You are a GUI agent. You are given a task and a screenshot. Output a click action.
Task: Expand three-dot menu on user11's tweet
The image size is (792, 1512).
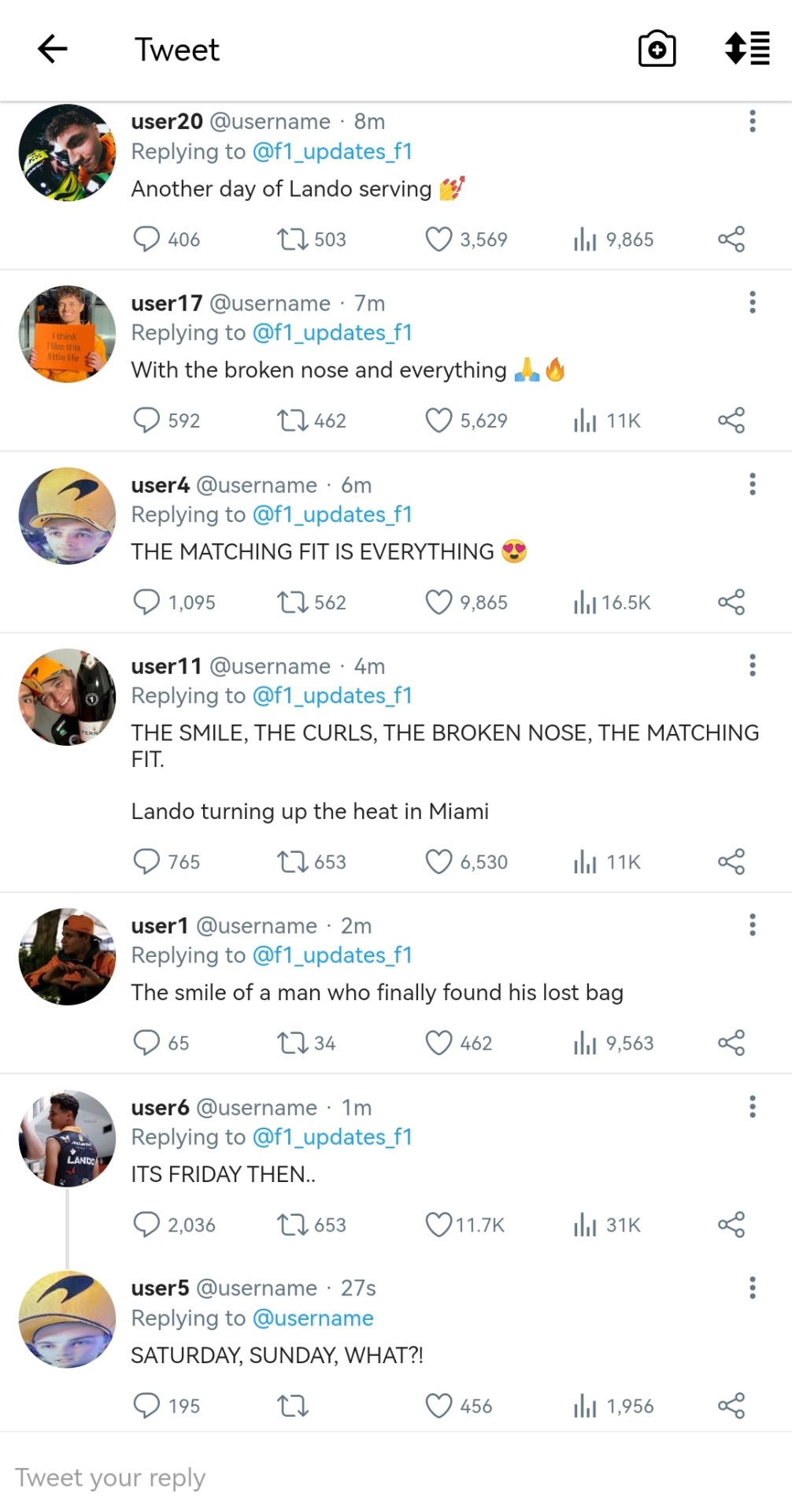click(753, 666)
